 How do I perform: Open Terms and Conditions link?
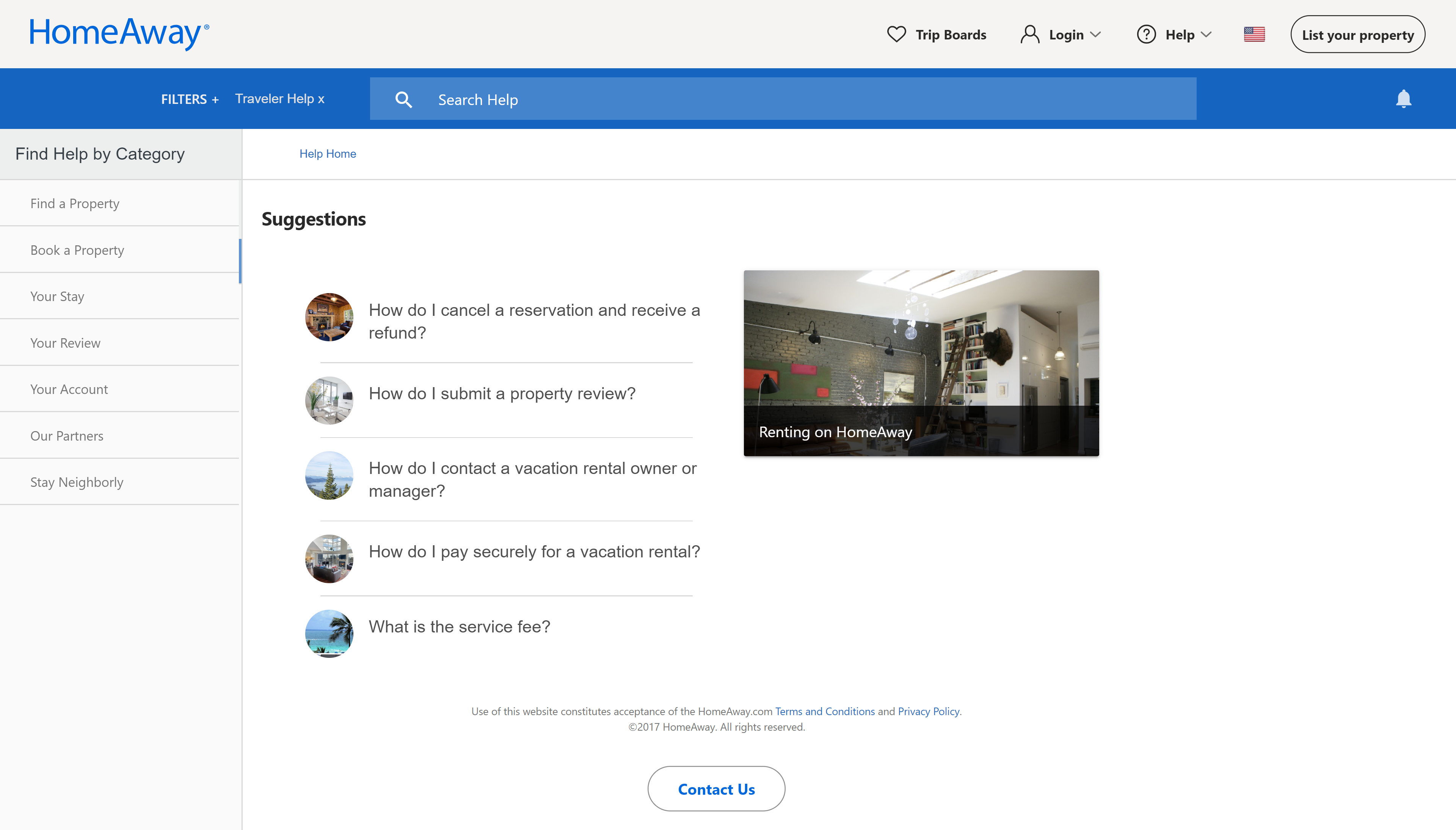[825, 711]
